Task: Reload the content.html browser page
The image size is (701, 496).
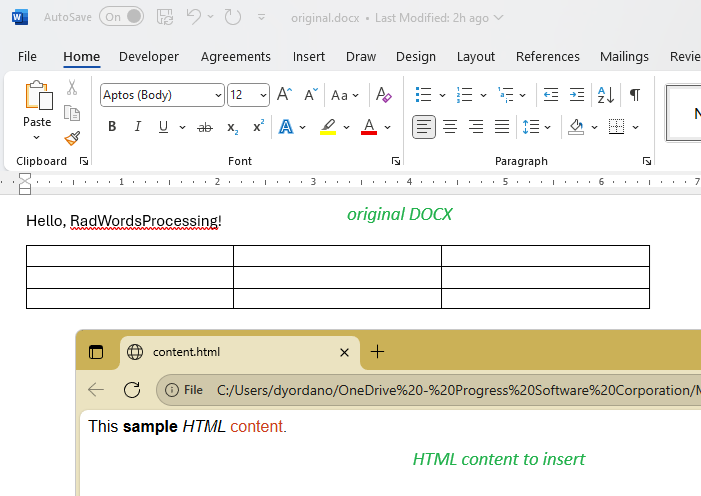Action: [x=132, y=390]
